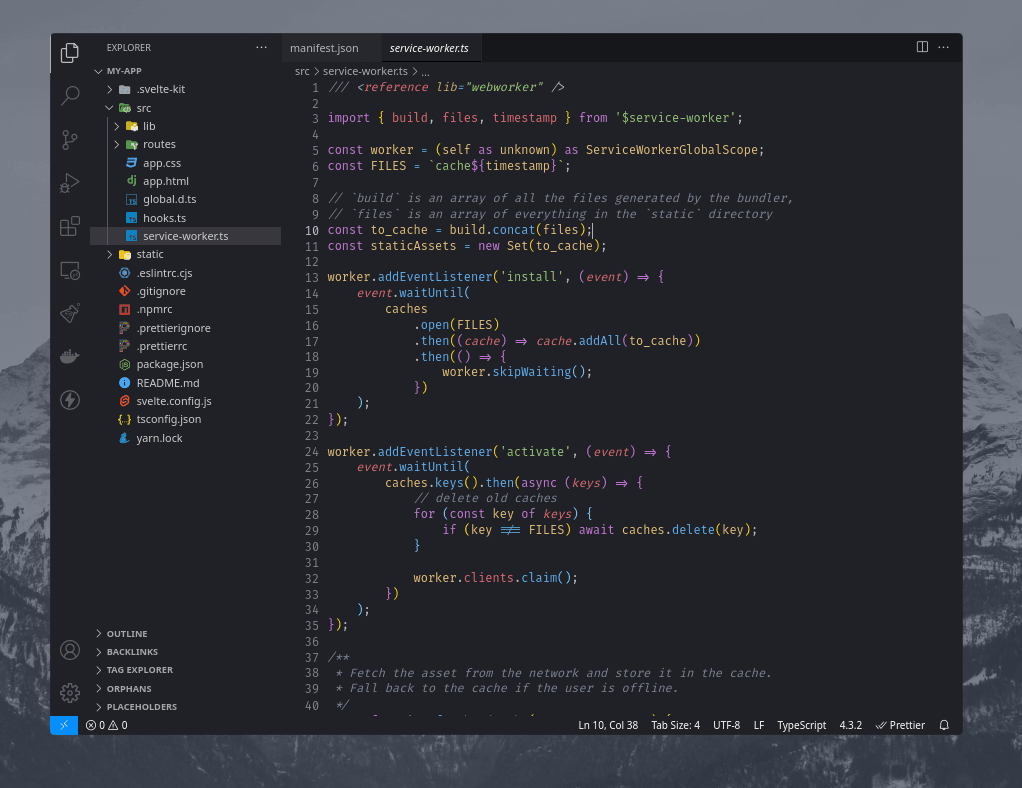
Task: Click the Manage settings gear icon
Action: coord(70,692)
